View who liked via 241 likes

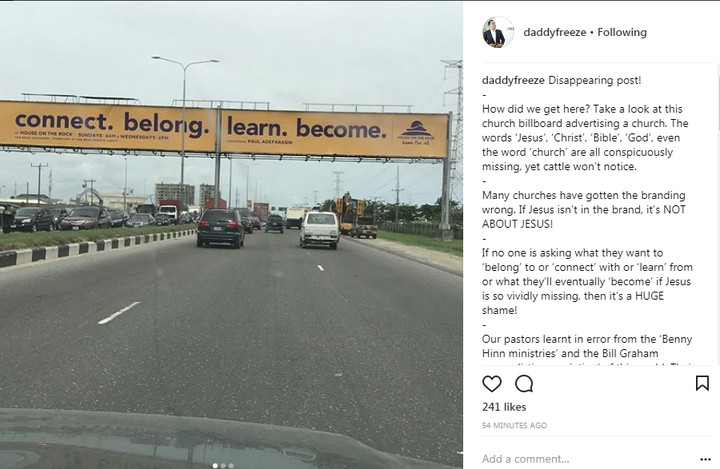pyautogui.click(x=504, y=407)
